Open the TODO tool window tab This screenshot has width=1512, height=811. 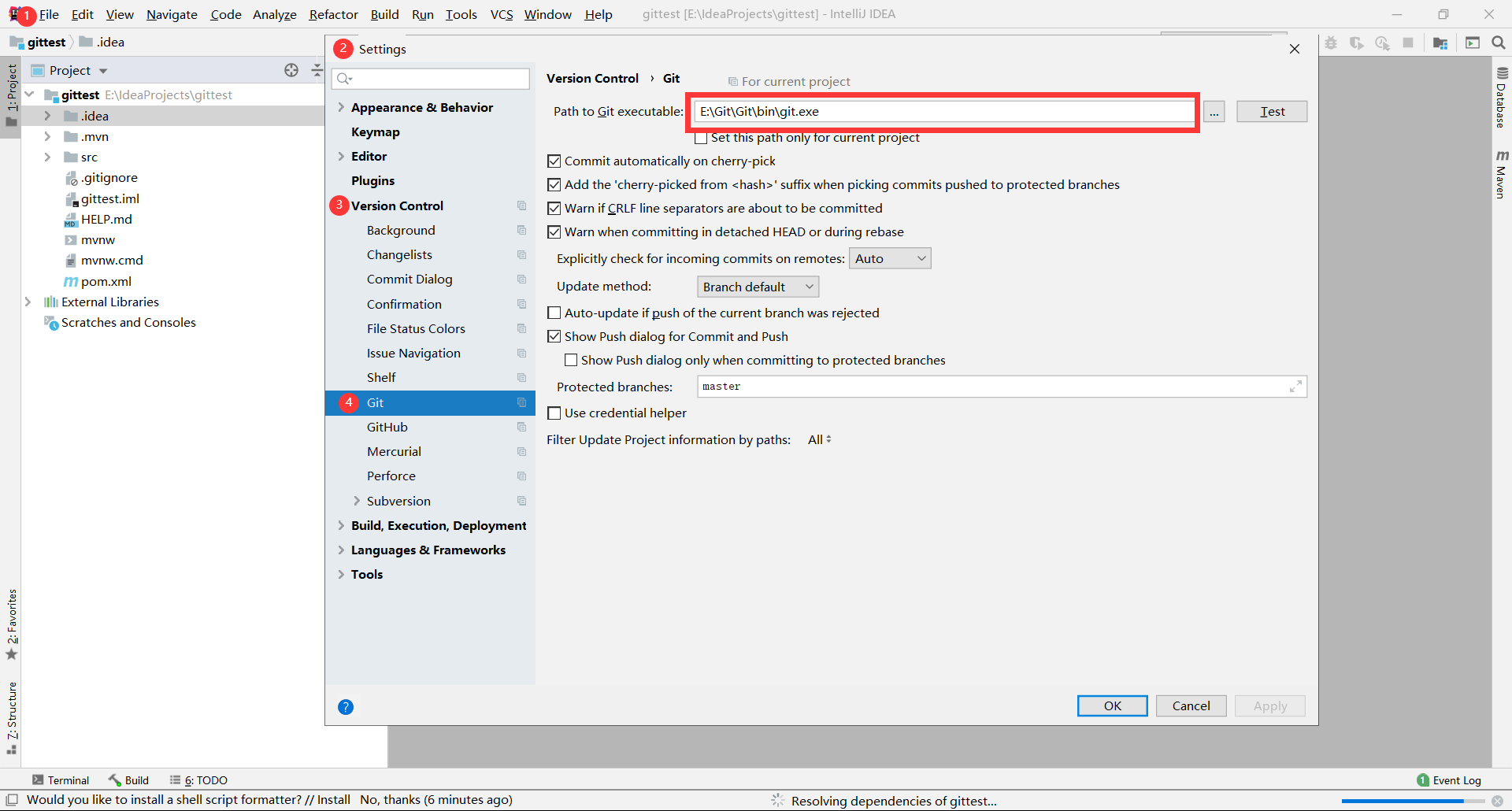(x=198, y=780)
